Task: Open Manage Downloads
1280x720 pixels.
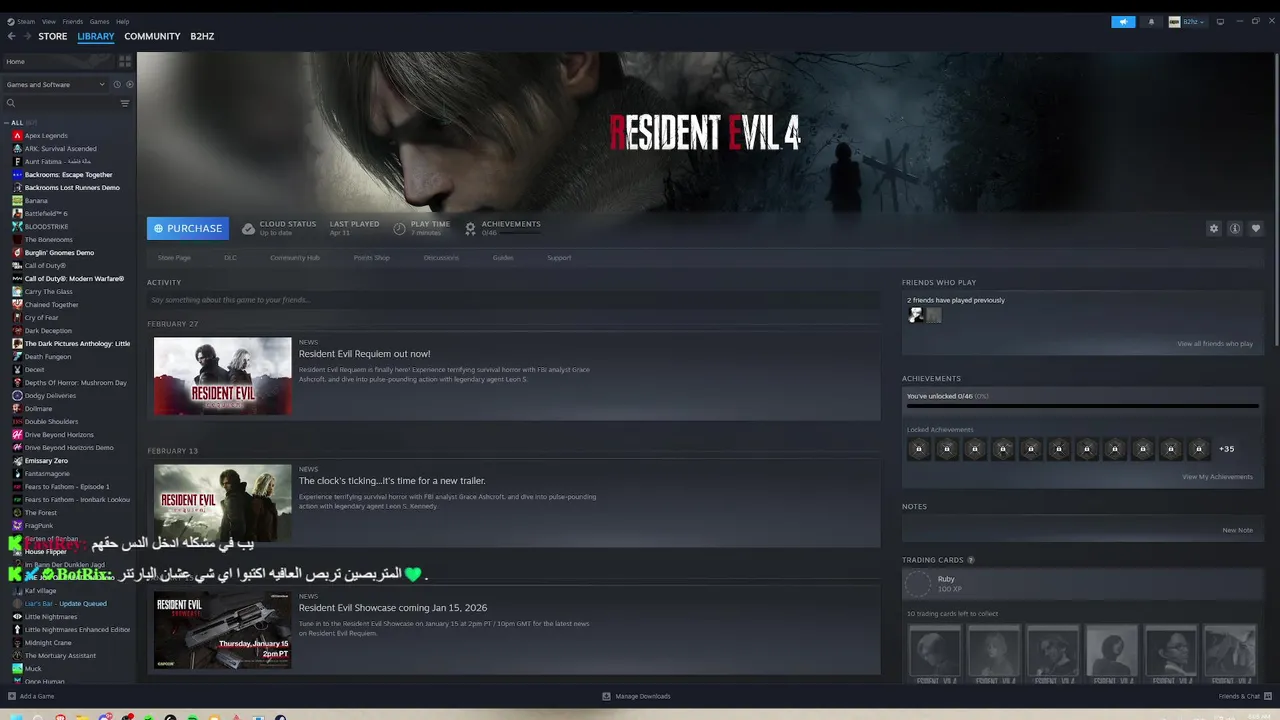Action: (636, 696)
